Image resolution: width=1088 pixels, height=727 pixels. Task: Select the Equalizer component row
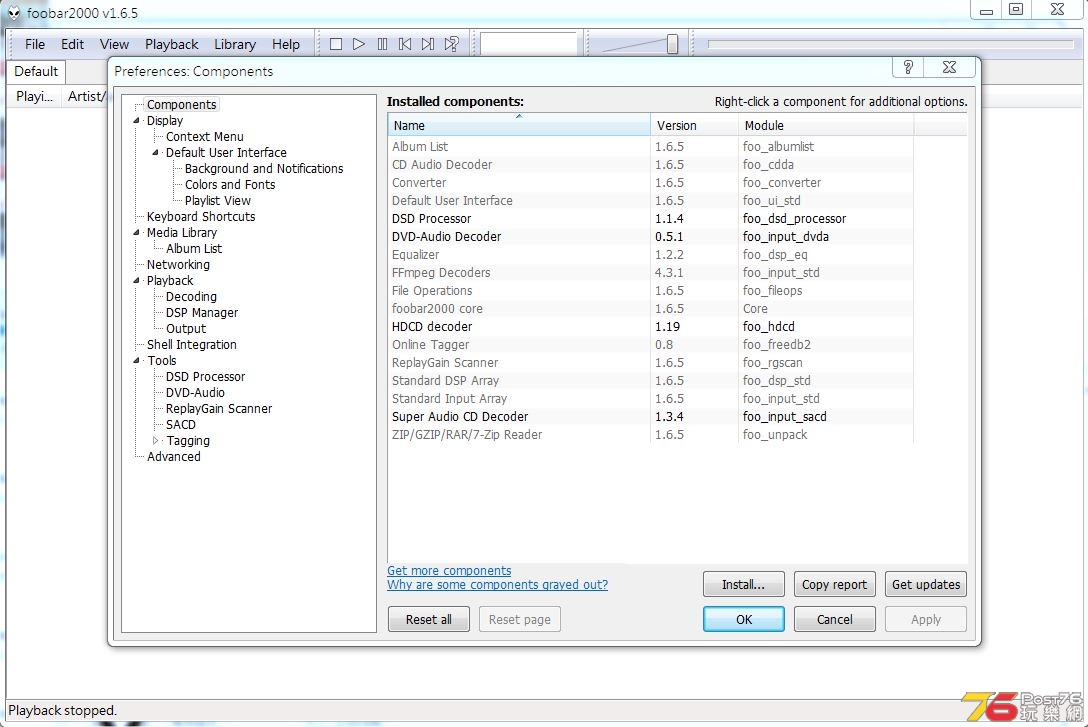coord(650,255)
